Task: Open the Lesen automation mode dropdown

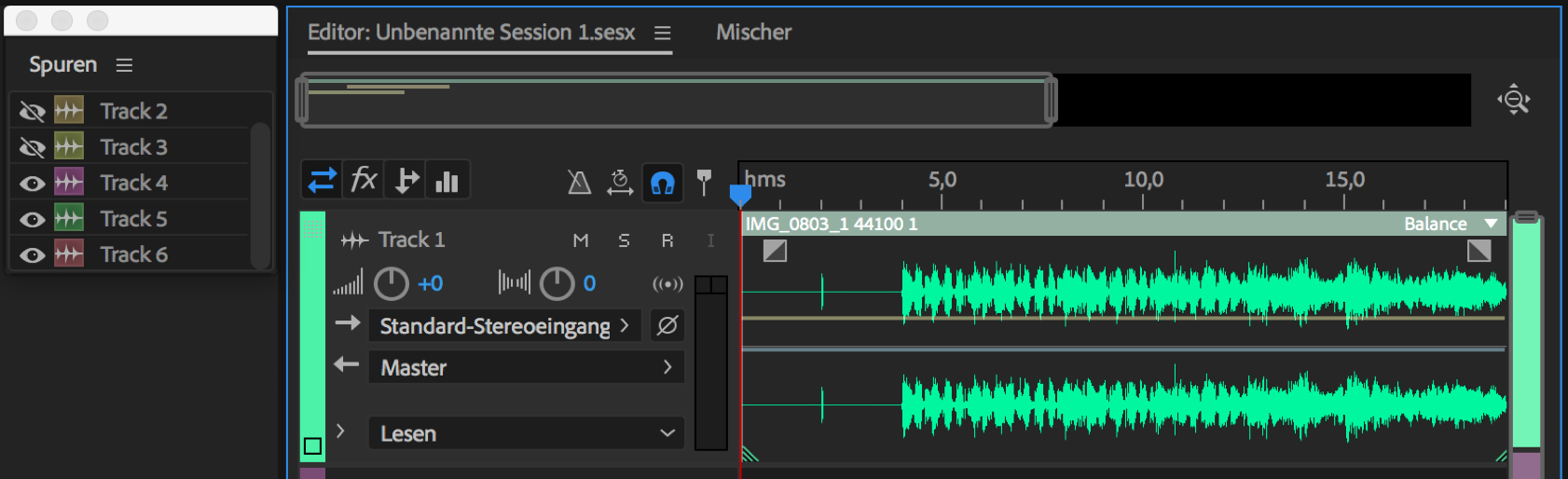Action: [526, 433]
